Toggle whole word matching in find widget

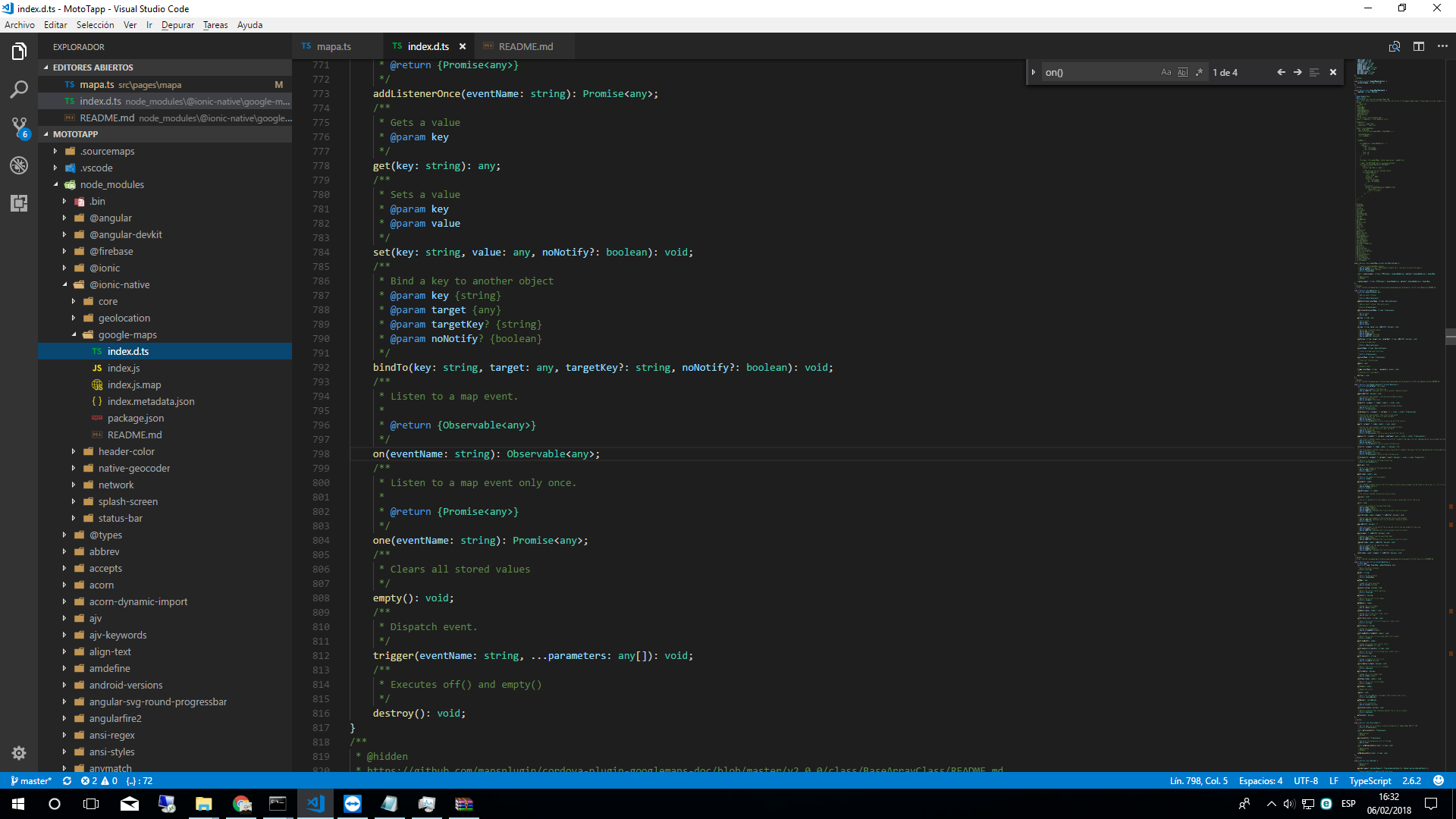pyautogui.click(x=1183, y=72)
